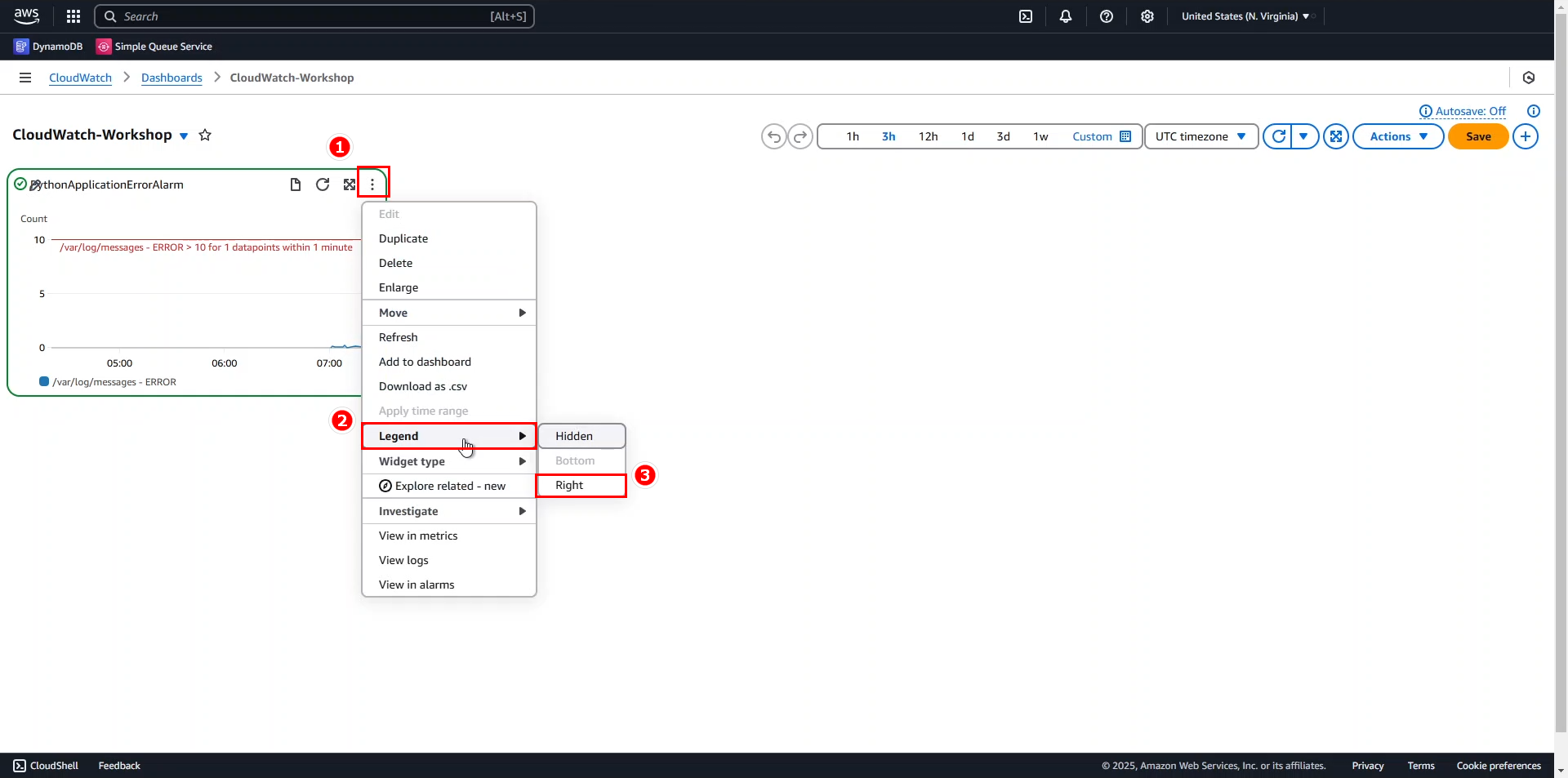Open the Actions dropdown
The width and height of the screenshot is (1568, 778).
pos(1398,136)
